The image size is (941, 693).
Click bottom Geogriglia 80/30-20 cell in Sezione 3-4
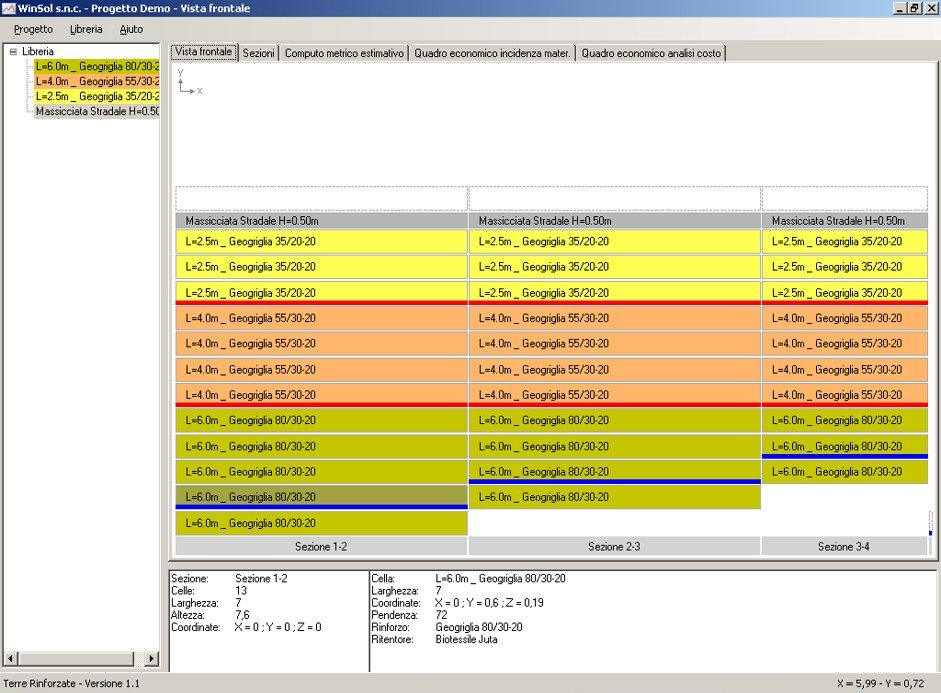point(844,472)
